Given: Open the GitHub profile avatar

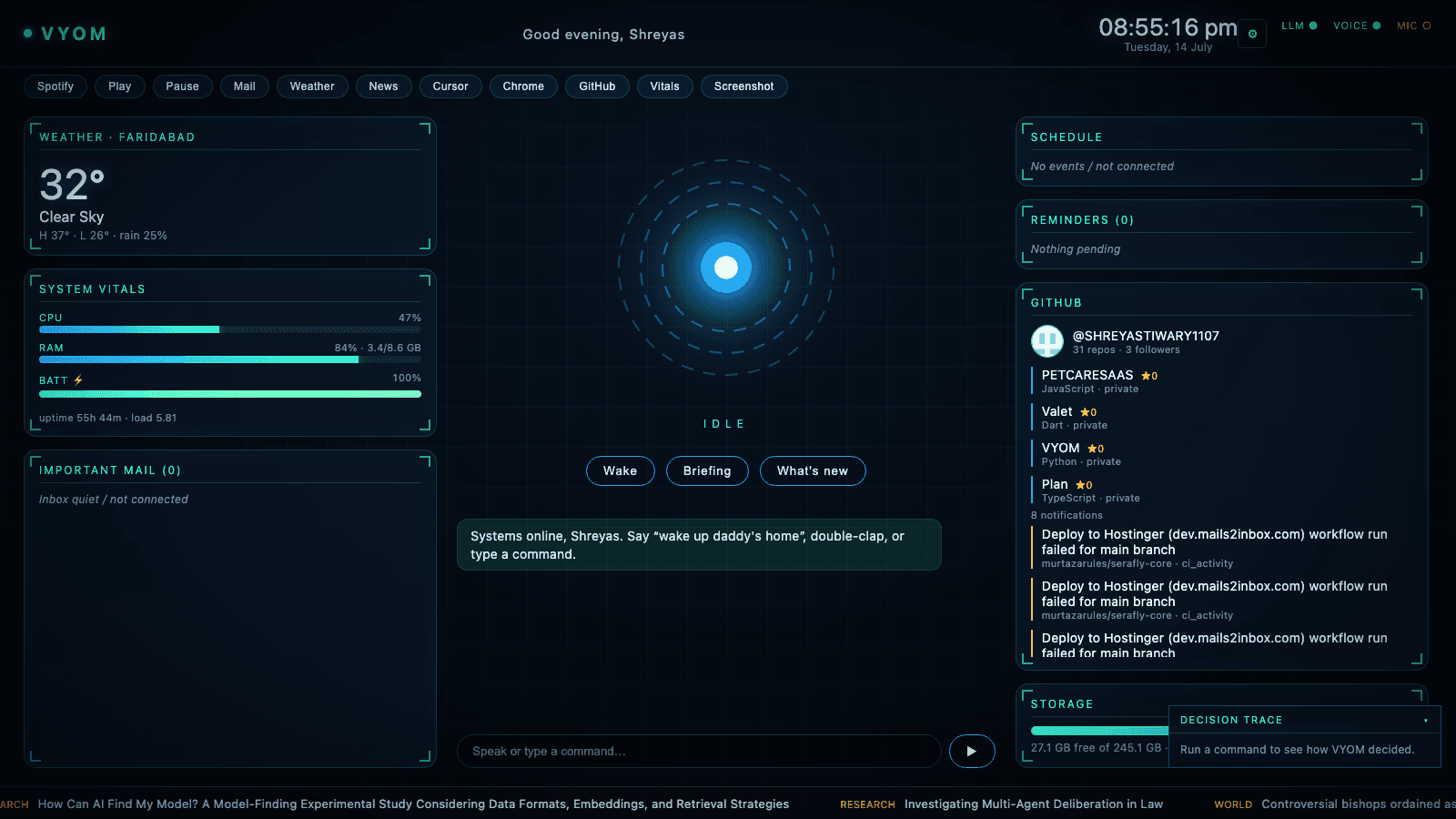Looking at the screenshot, I should [1047, 341].
